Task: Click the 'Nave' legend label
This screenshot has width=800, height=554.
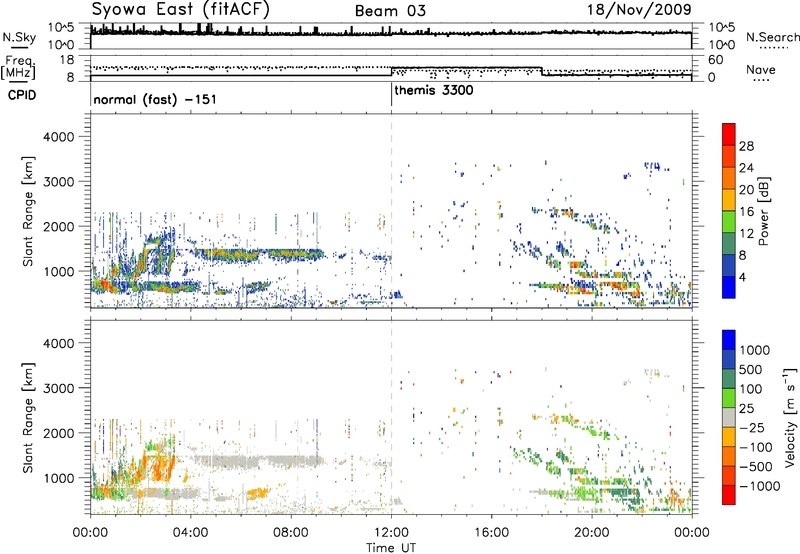Action: 761,70
